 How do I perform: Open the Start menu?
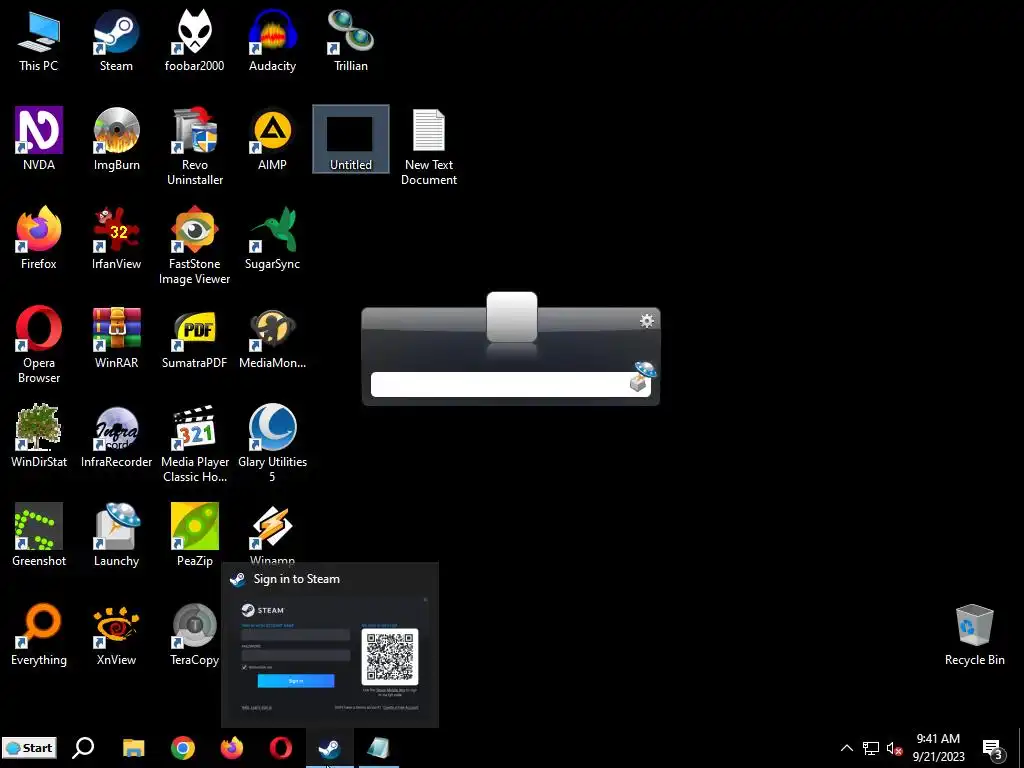point(29,748)
